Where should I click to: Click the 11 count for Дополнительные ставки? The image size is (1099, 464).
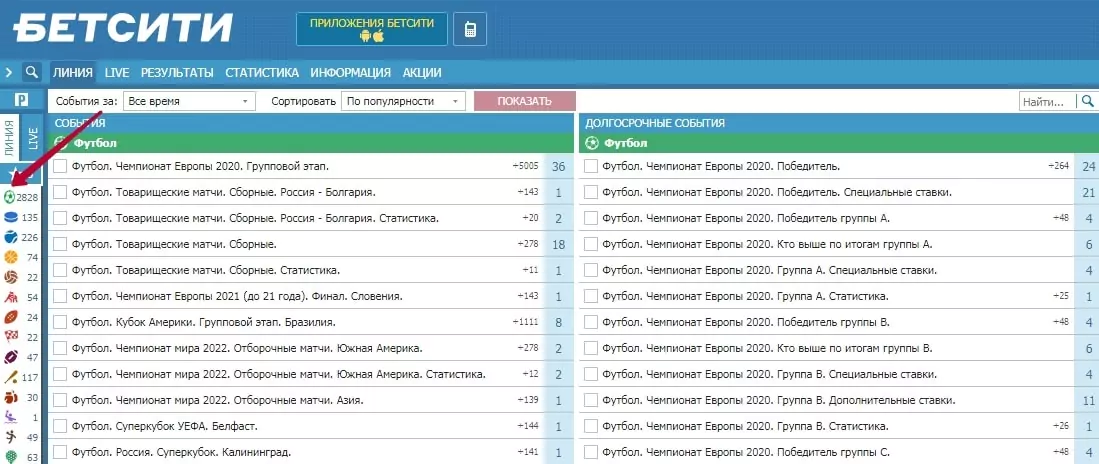(1088, 401)
